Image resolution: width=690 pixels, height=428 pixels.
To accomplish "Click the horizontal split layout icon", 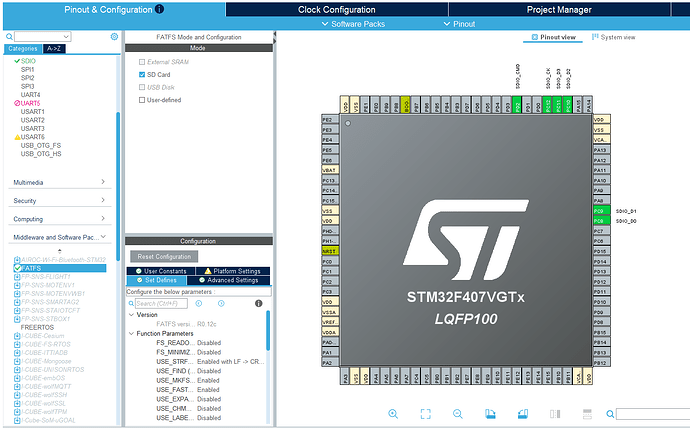I will (587, 413).
